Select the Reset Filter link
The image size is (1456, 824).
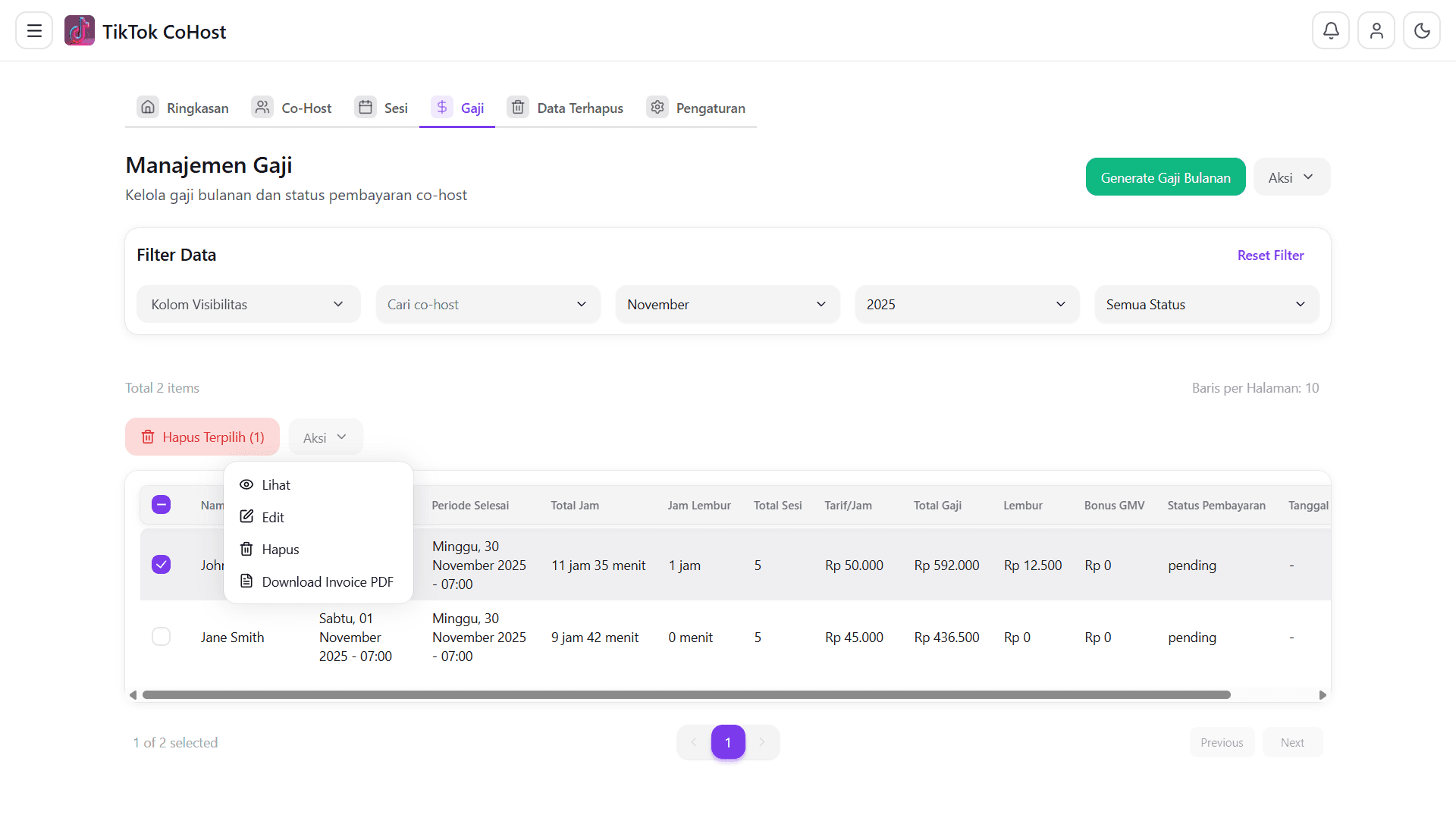point(1269,255)
